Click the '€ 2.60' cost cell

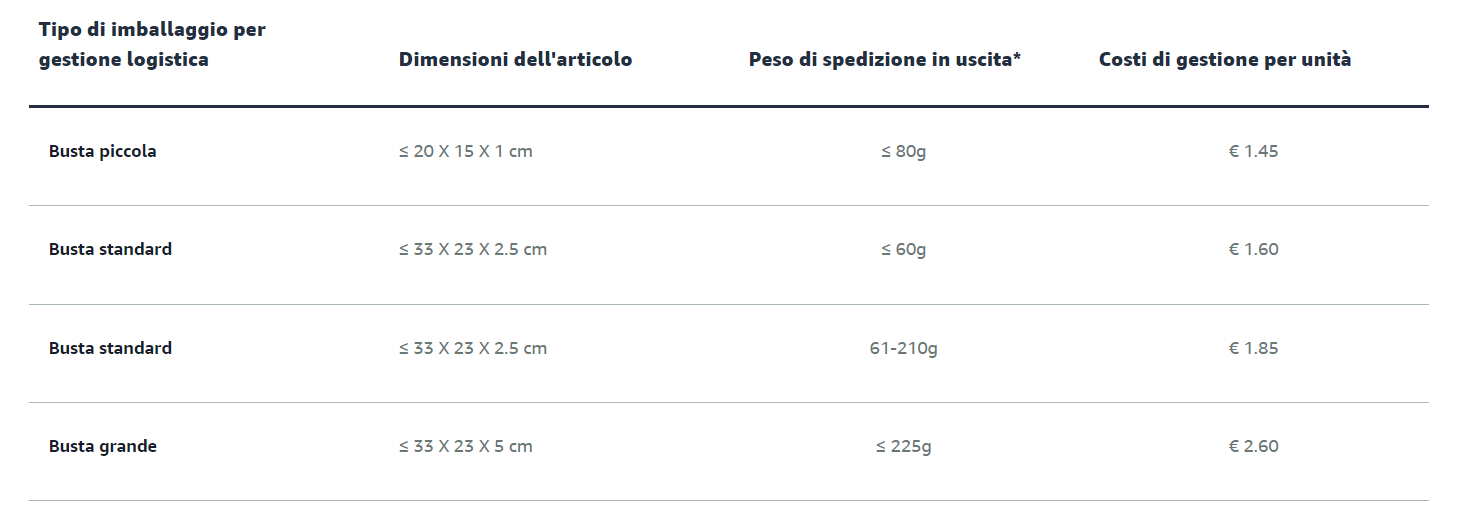pos(1253,447)
